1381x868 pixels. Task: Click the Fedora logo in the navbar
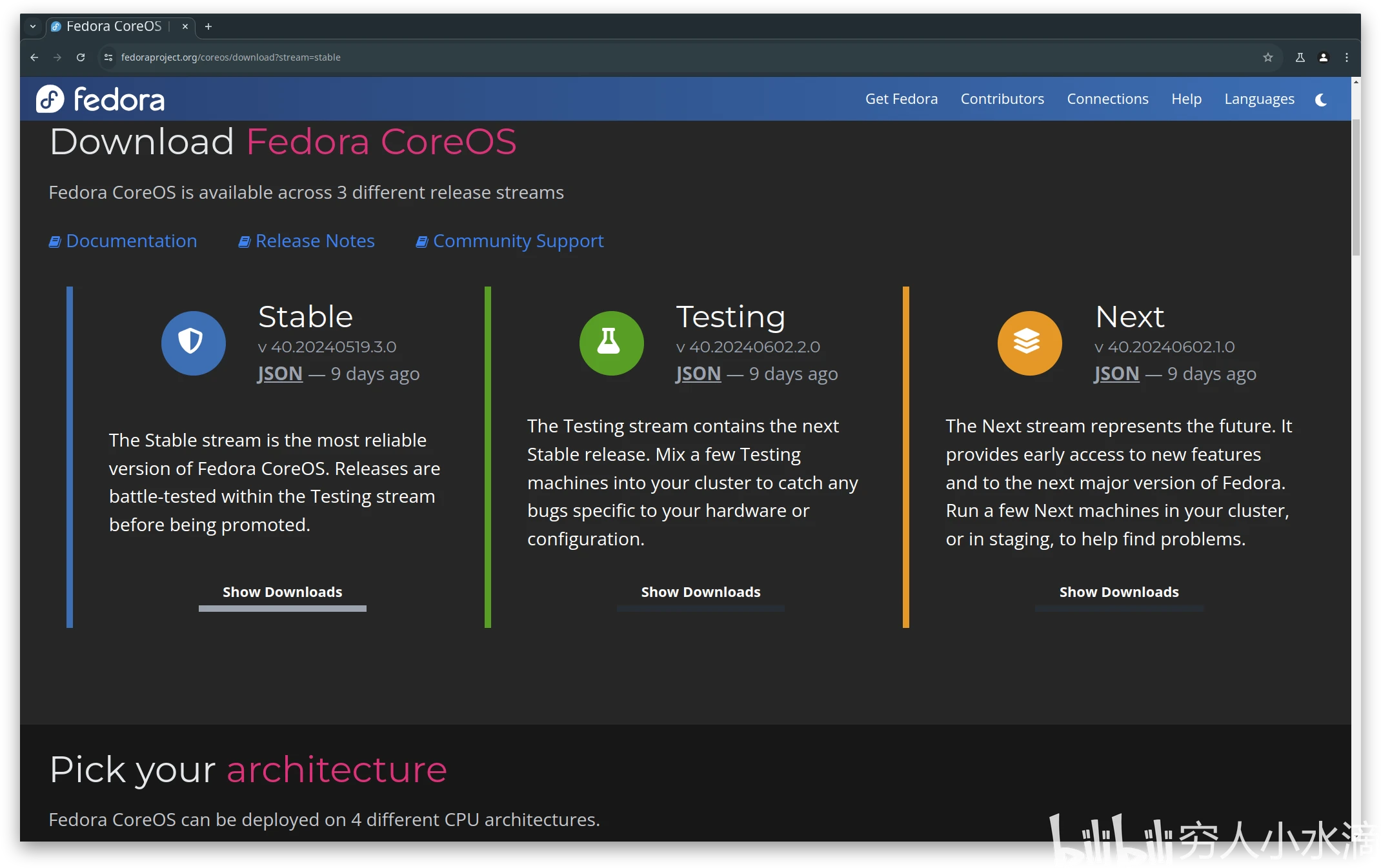tap(101, 99)
